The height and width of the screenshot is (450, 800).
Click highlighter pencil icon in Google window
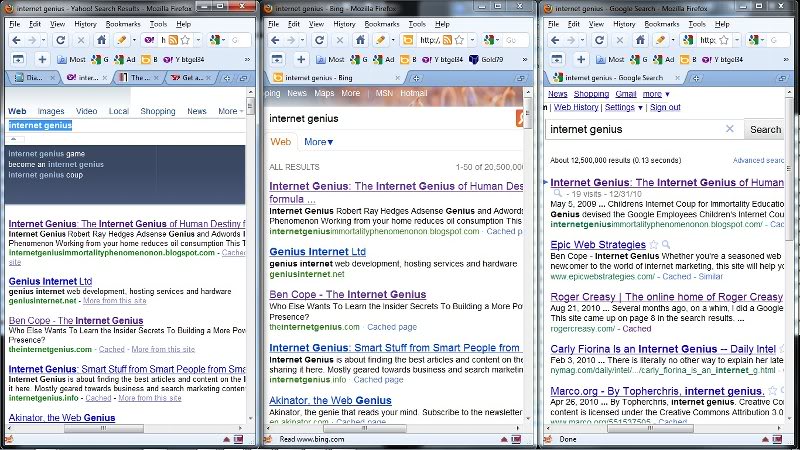(x=660, y=40)
